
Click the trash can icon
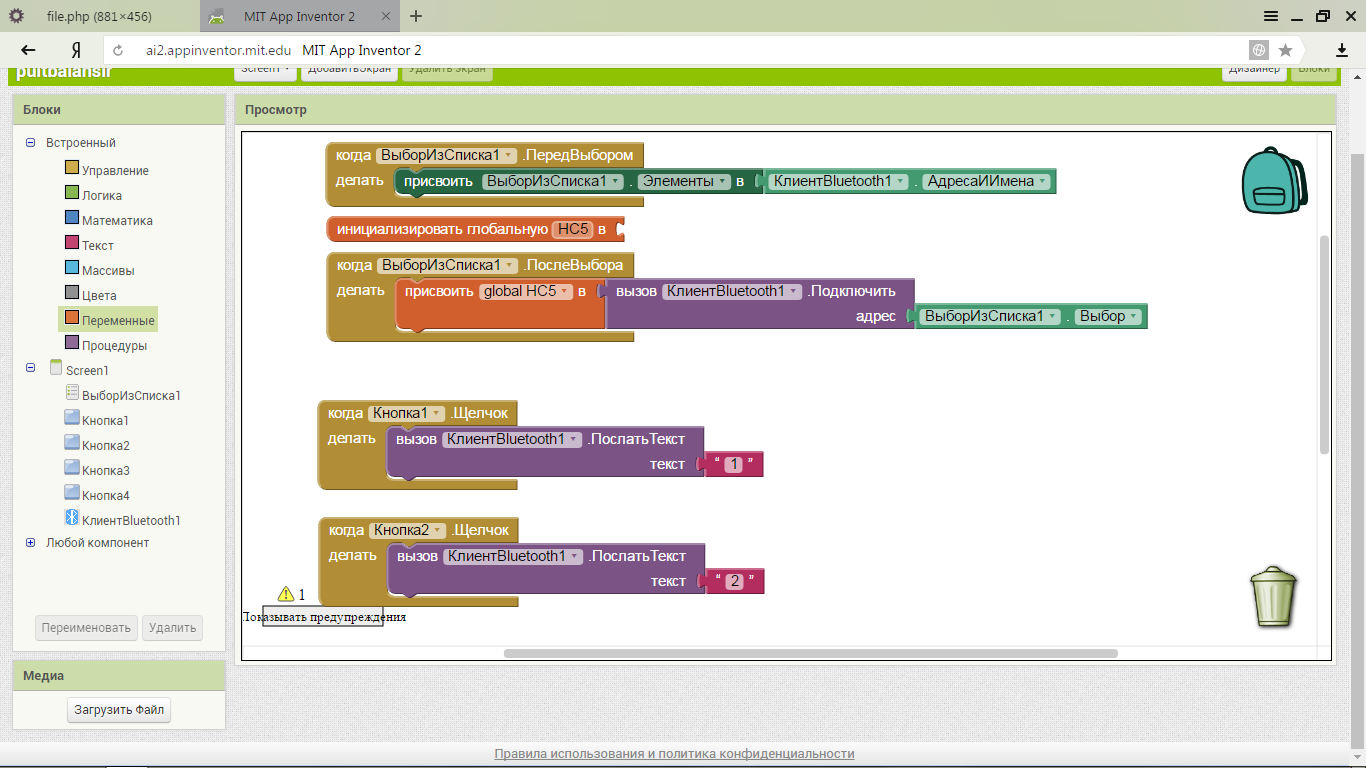coord(1273,597)
